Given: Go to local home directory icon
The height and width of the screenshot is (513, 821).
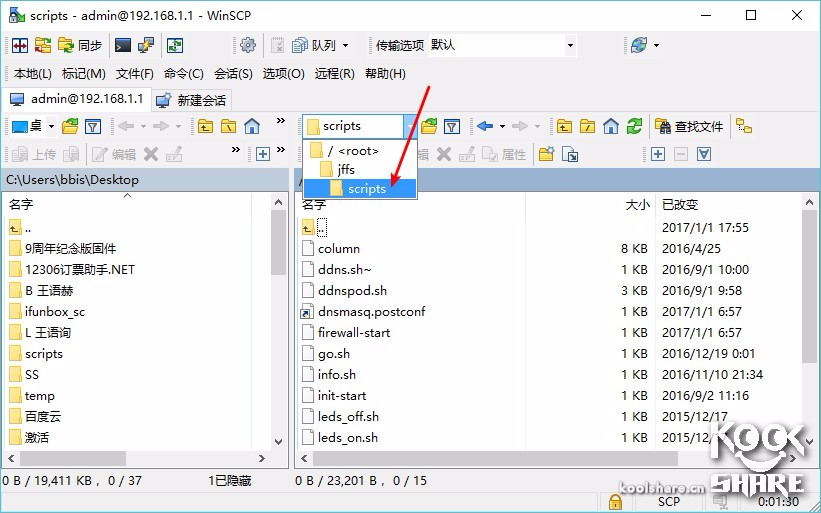Looking at the screenshot, I should coord(252,126).
